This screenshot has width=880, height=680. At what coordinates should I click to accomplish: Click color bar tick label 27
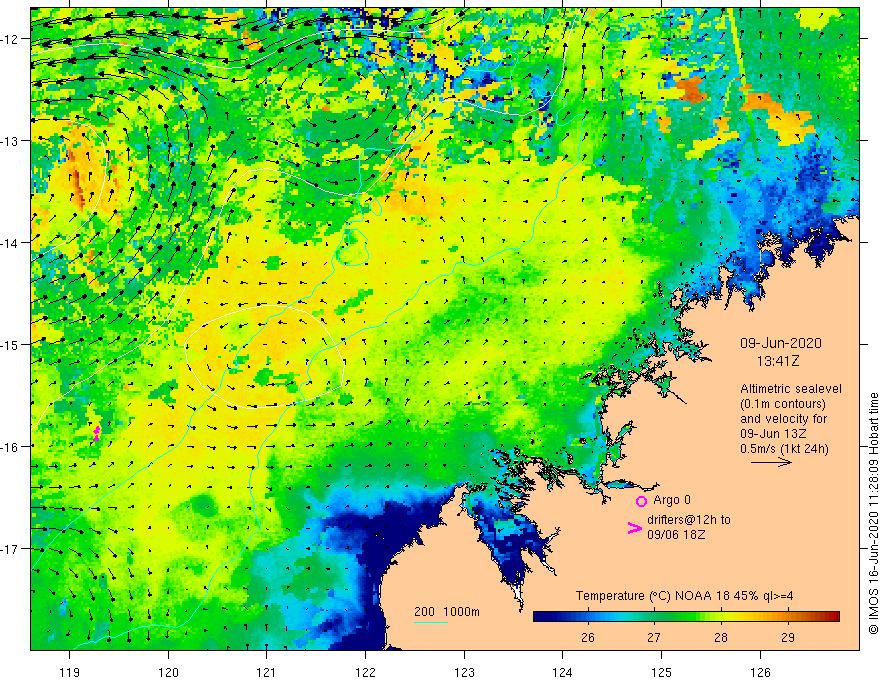click(x=654, y=637)
